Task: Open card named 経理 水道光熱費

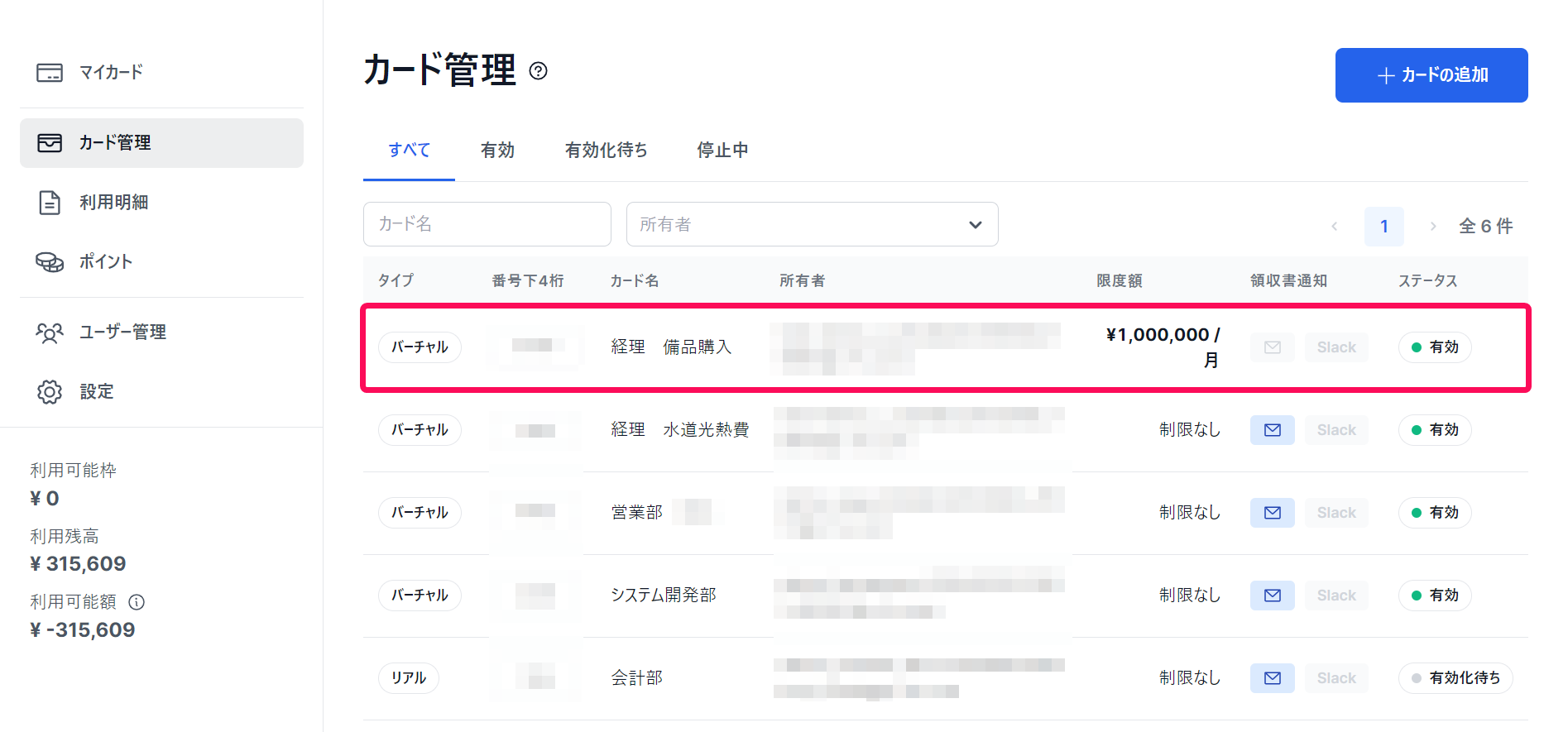Action: (x=680, y=430)
